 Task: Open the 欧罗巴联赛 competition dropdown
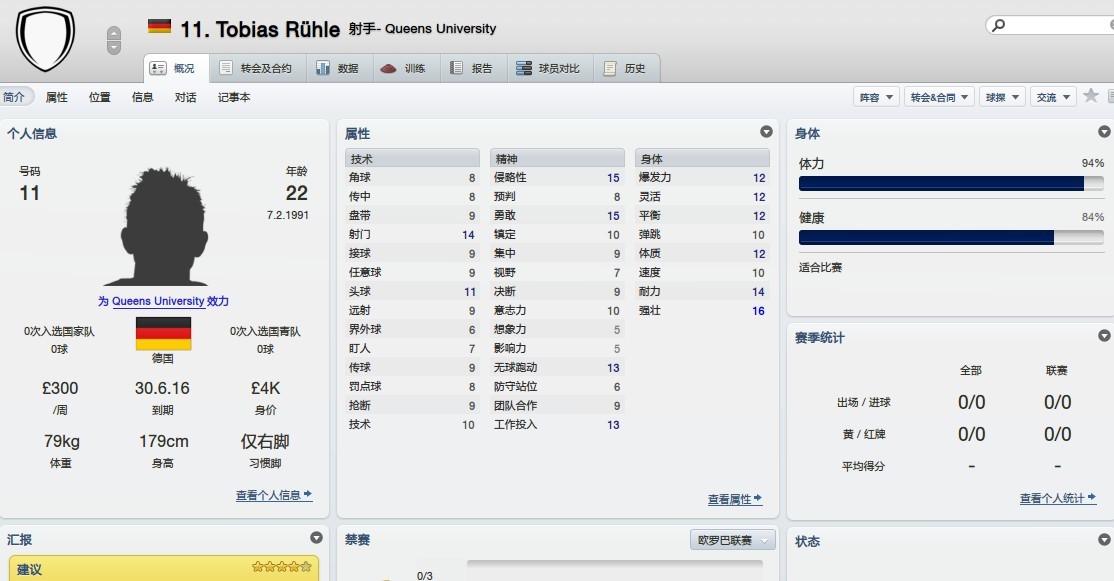733,540
